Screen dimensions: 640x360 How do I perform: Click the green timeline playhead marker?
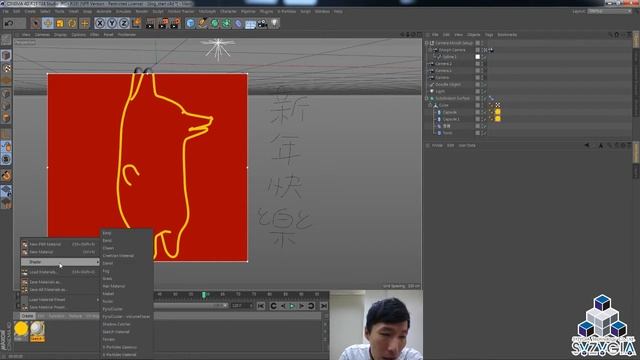pos(204,294)
